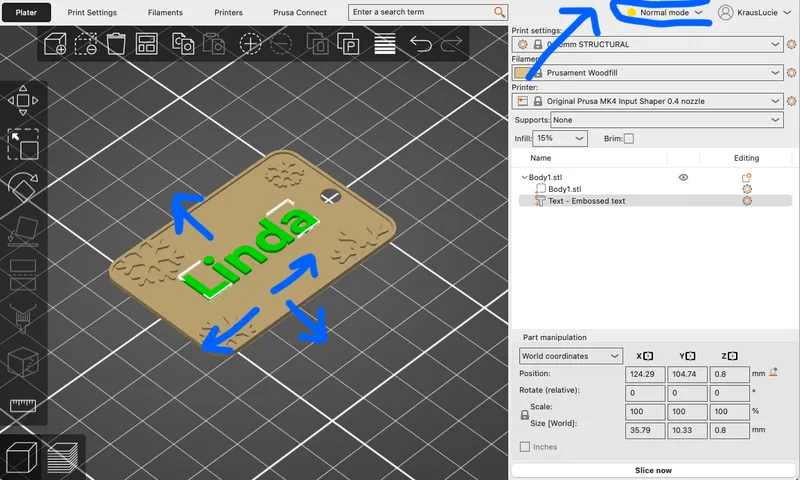
Task: Collapse Body1.stl tree expander
Action: coord(524,178)
